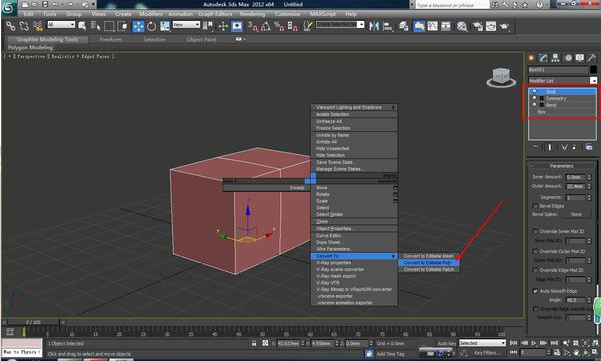Toggle the Percent Snap icon
Screen dimensions: 601x361
coord(279,26)
